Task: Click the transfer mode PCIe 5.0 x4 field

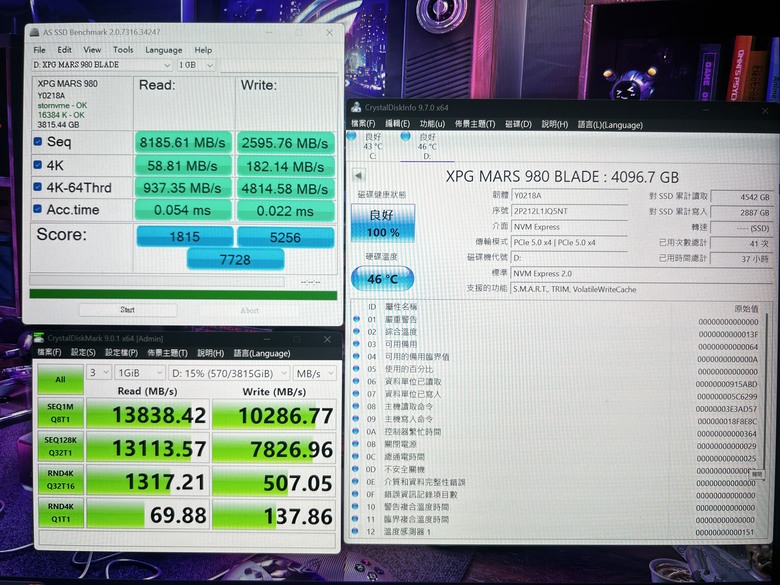Action: (570, 243)
